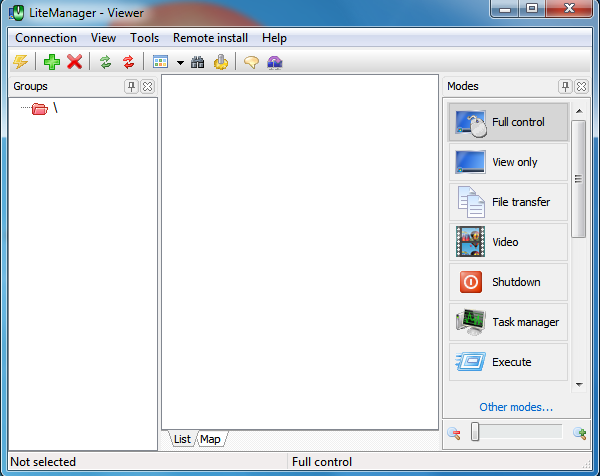Close the Modes panel
This screenshot has width=600, height=476.
pyautogui.click(x=581, y=86)
